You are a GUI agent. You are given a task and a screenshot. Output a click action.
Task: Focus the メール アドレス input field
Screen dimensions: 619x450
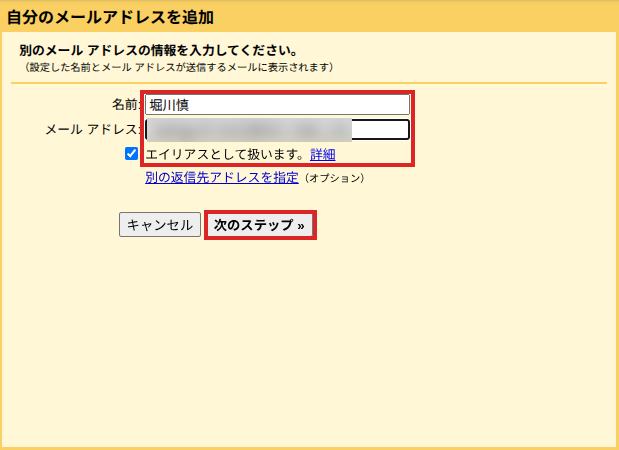278,130
